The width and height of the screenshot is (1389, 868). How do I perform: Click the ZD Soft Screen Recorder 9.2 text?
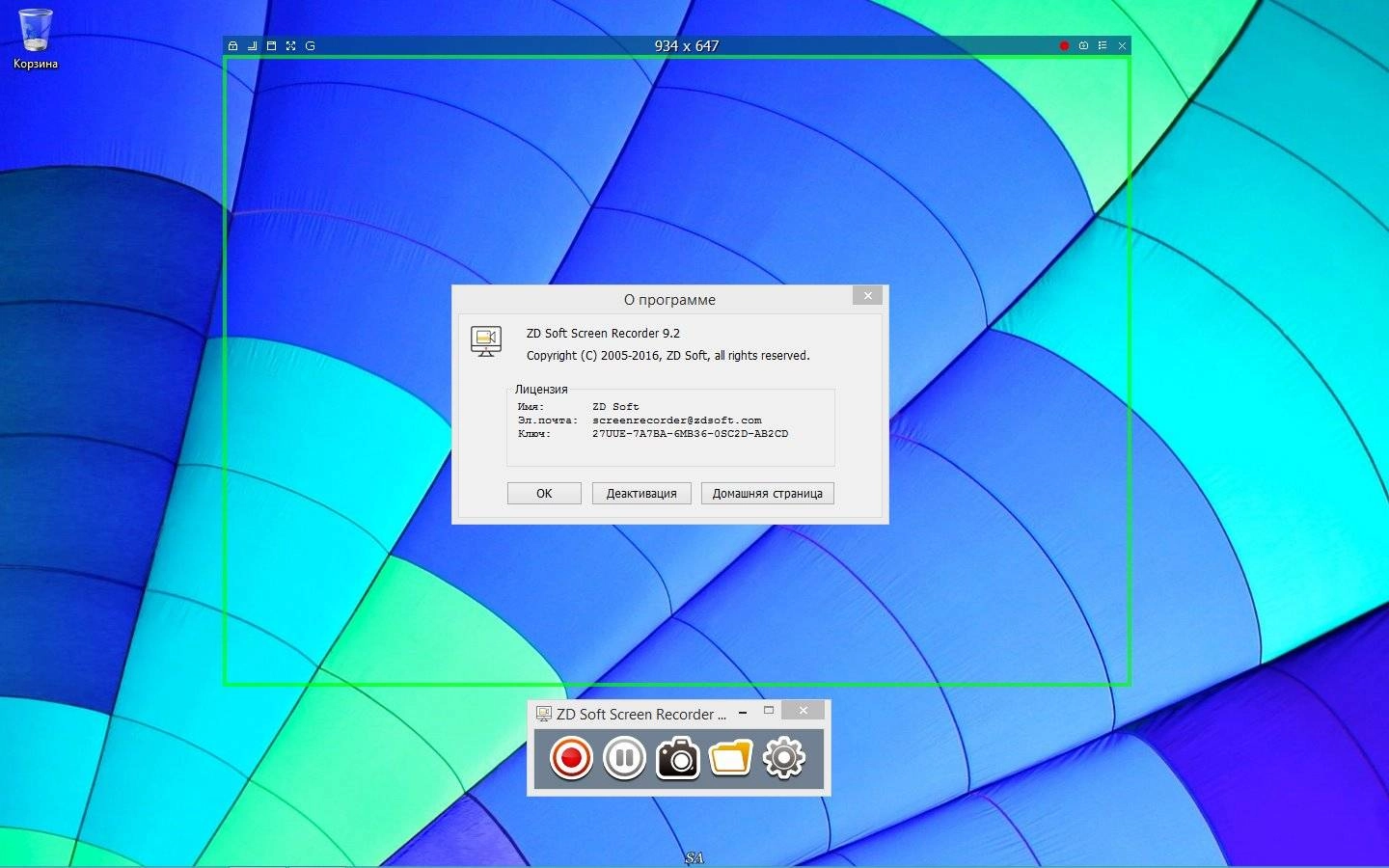coord(603,333)
